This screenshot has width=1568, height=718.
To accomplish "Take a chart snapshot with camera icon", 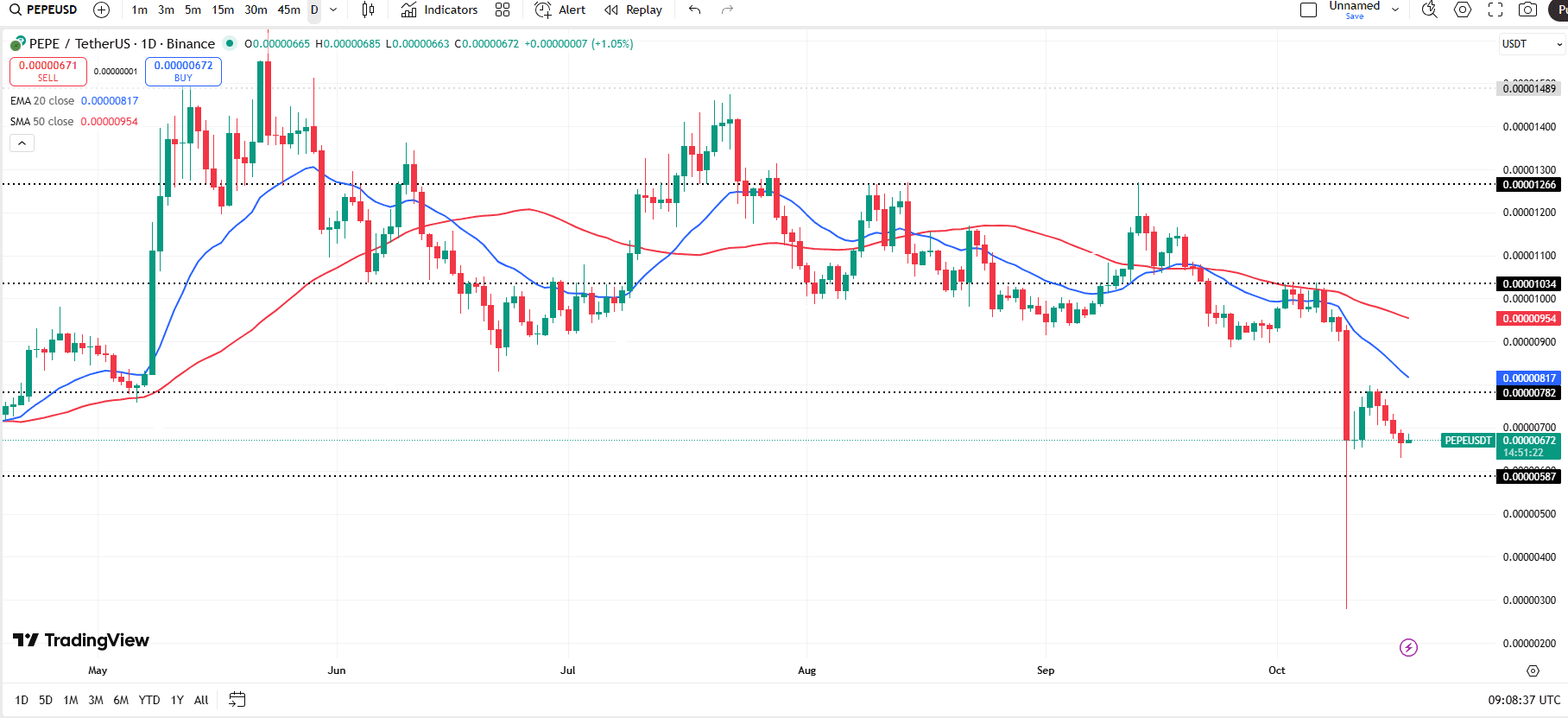I will (x=1527, y=10).
